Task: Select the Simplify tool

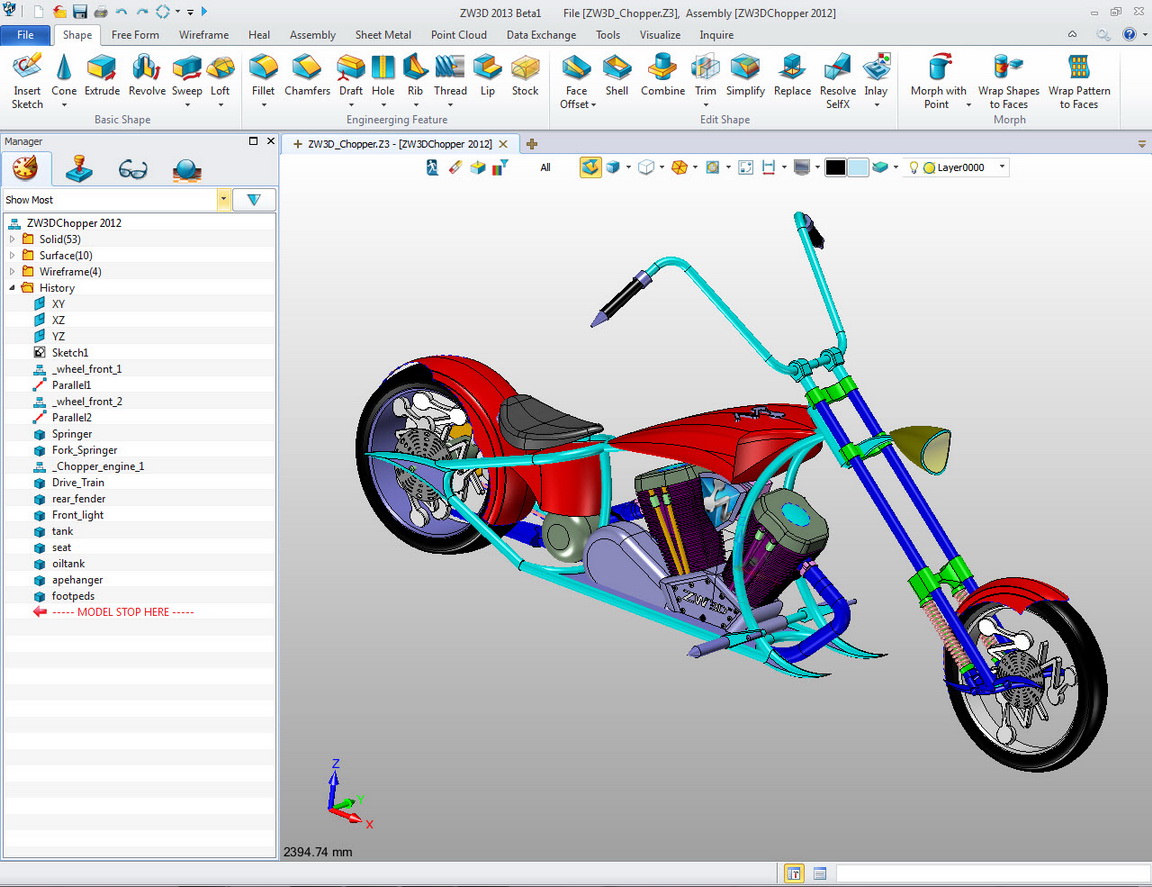Action: tap(745, 75)
